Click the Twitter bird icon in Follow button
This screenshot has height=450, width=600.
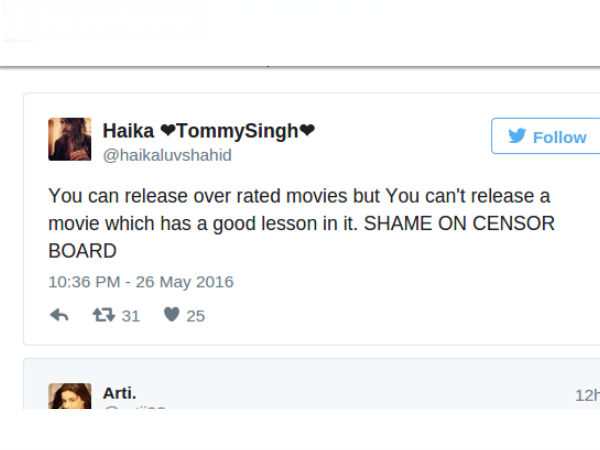(517, 137)
